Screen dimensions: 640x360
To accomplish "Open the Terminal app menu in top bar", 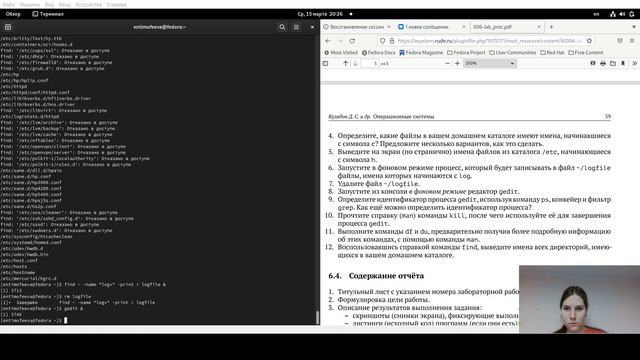I will pyautogui.click(x=48, y=14).
